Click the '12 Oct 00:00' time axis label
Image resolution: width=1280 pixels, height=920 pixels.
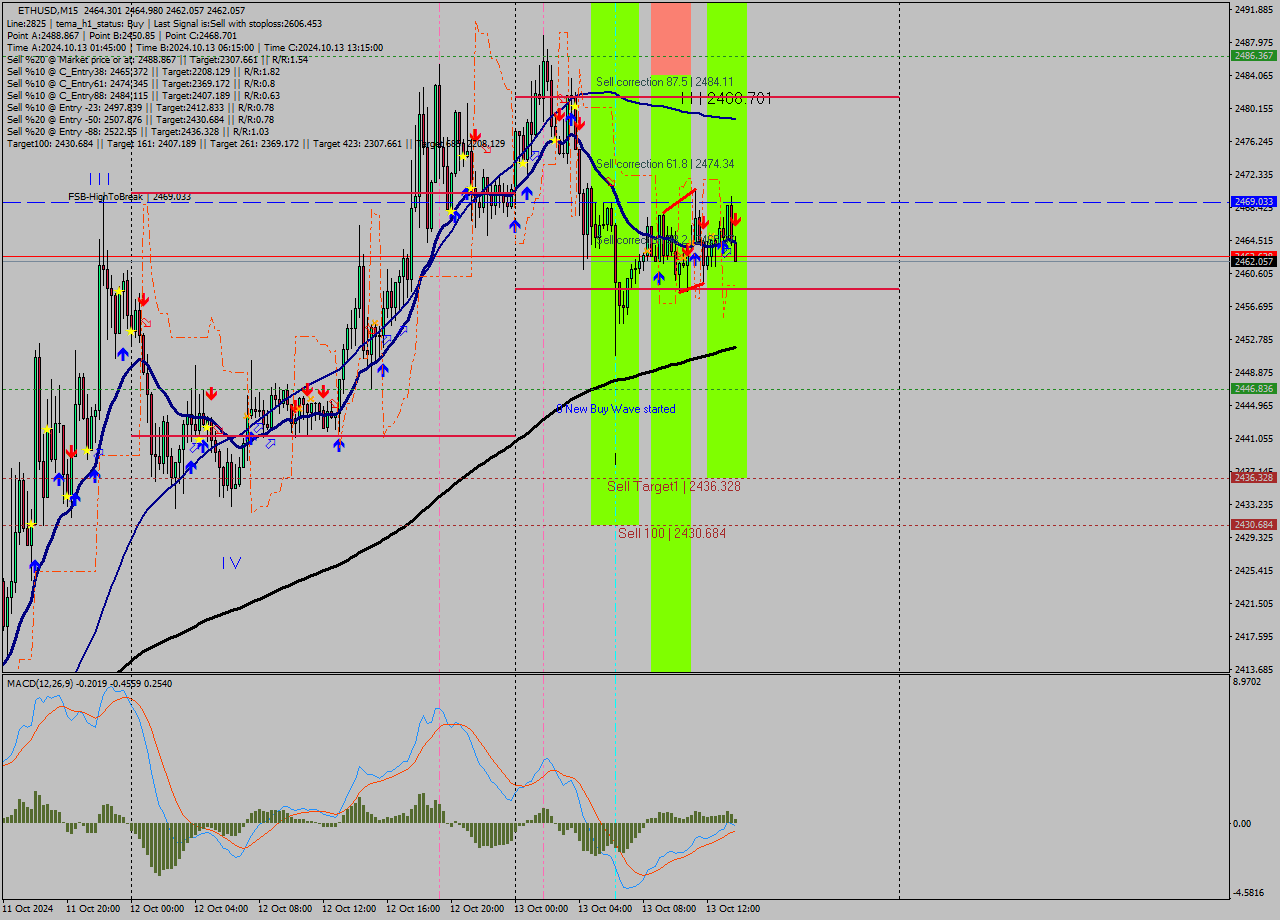click(x=157, y=909)
